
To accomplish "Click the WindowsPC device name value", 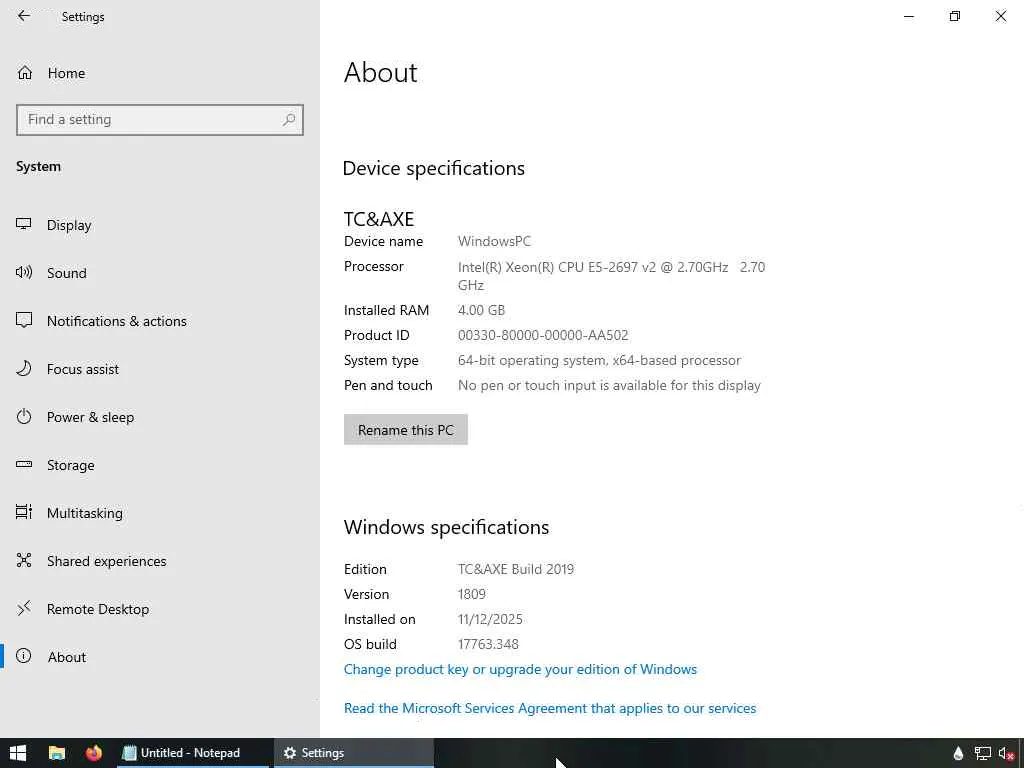I will point(494,242).
